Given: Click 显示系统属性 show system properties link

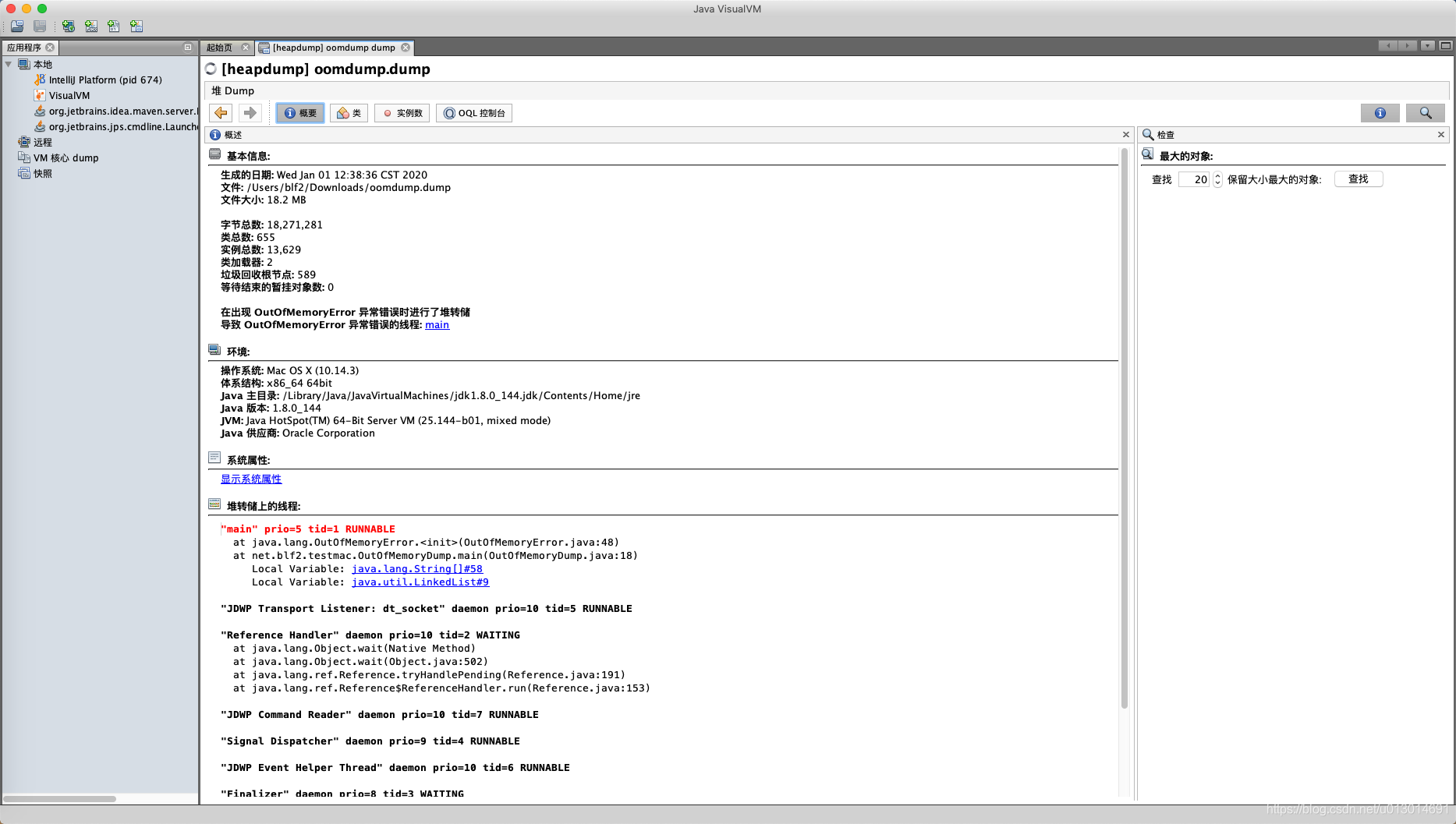Looking at the screenshot, I should pyautogui.click(x=251, y=479).
